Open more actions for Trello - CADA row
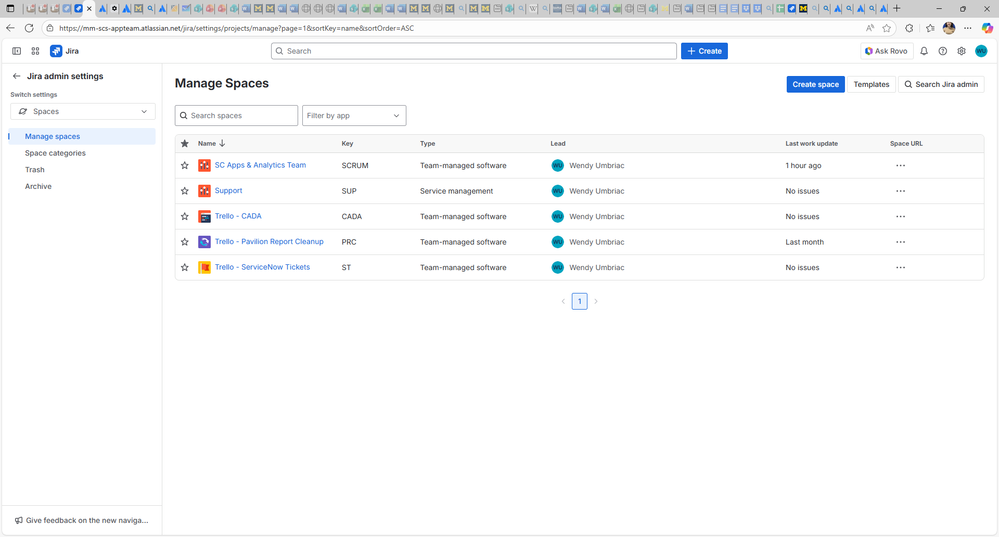Image resolution: width=999 pixels, height=537 pixels. click(900, 217)
